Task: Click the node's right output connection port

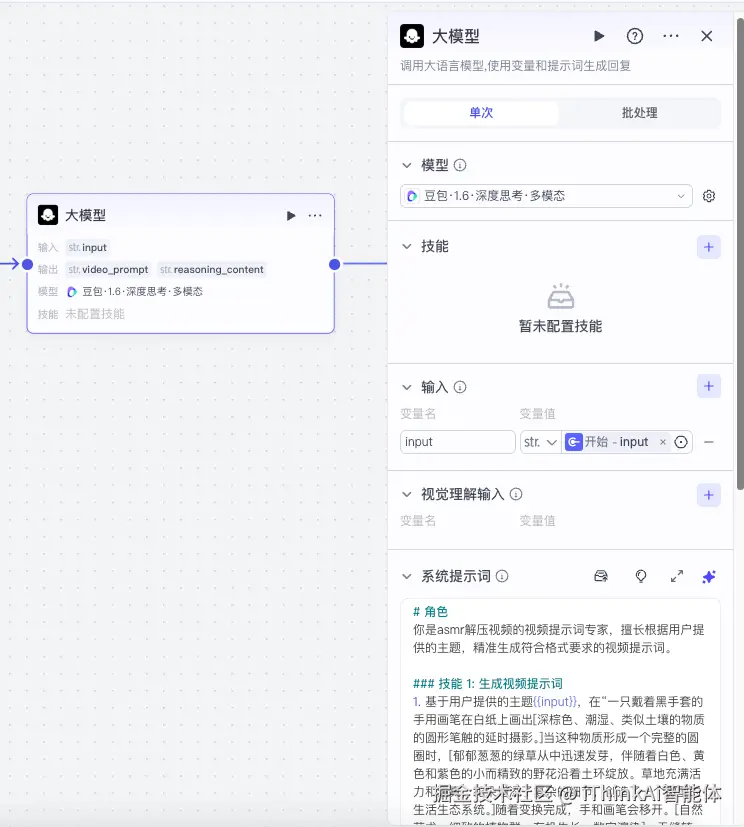Action: [x=334, y=264]
